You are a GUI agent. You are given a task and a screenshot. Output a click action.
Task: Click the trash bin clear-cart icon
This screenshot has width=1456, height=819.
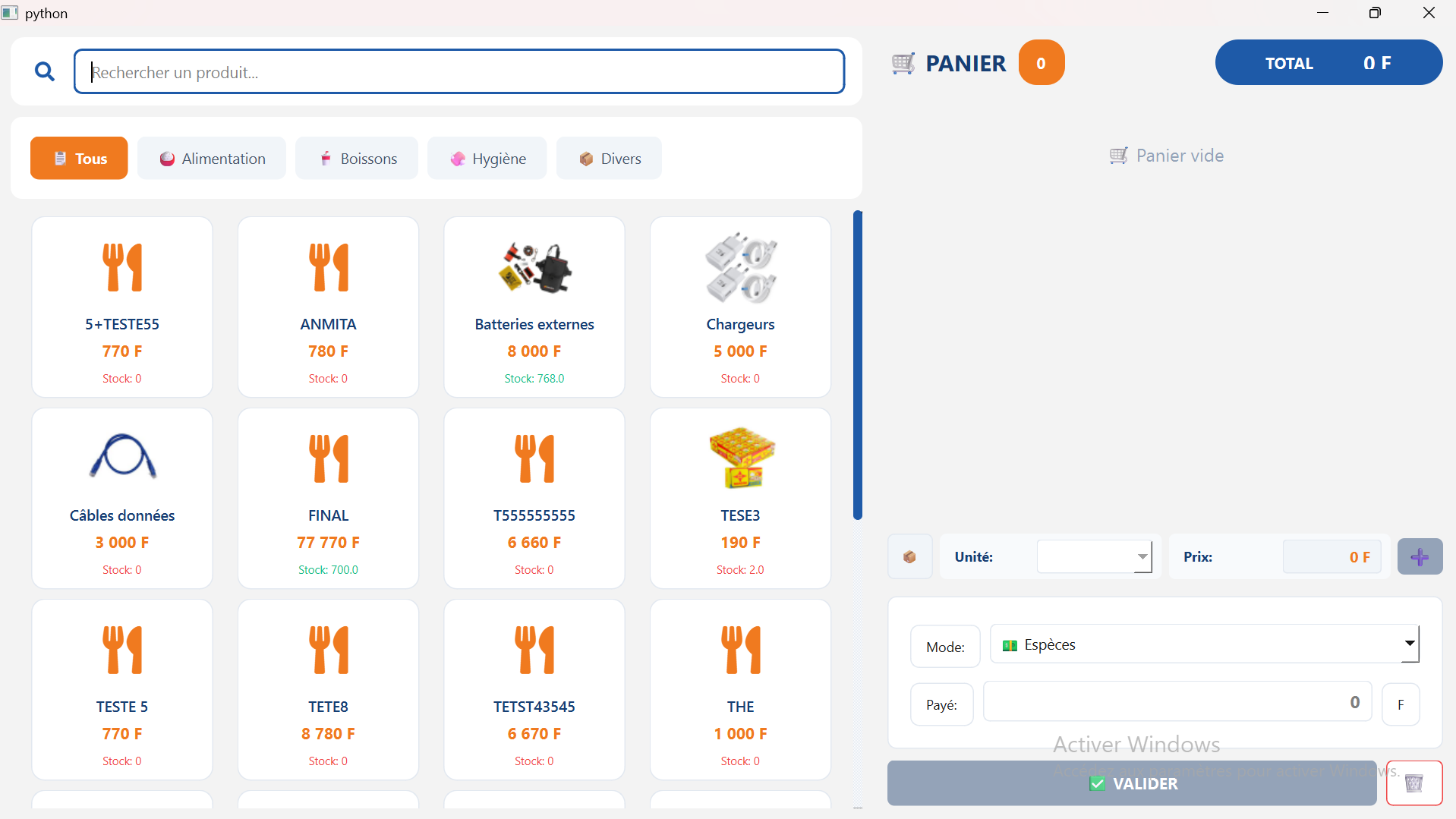coord(1413,783)
